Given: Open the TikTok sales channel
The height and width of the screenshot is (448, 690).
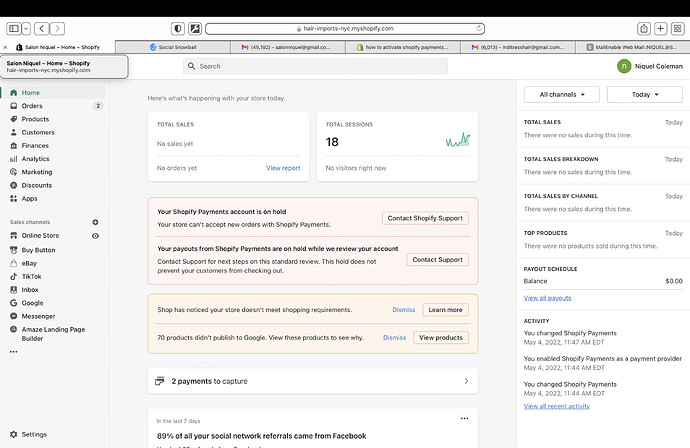Looking at the screenshot, I should (31, 276).
